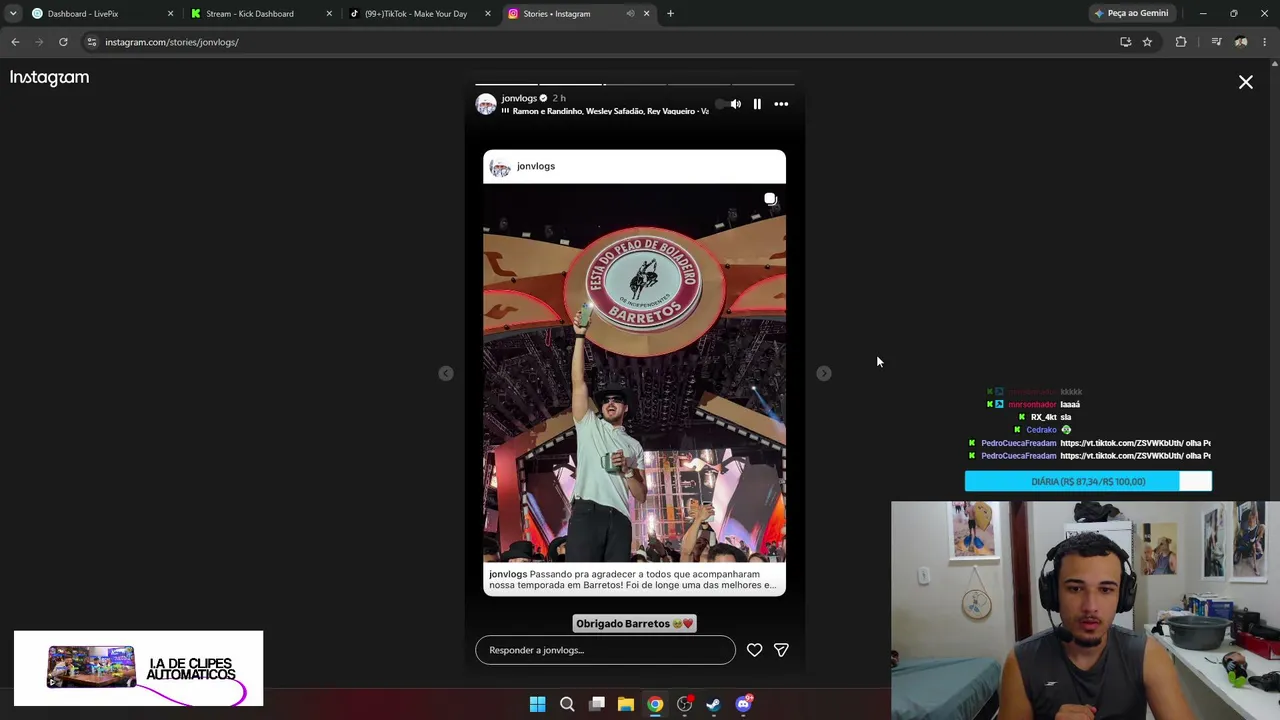Click the 'Responder a jonvlogs...' reply field
Viewport: 1280px width, 720px height.
coord(605,650)
